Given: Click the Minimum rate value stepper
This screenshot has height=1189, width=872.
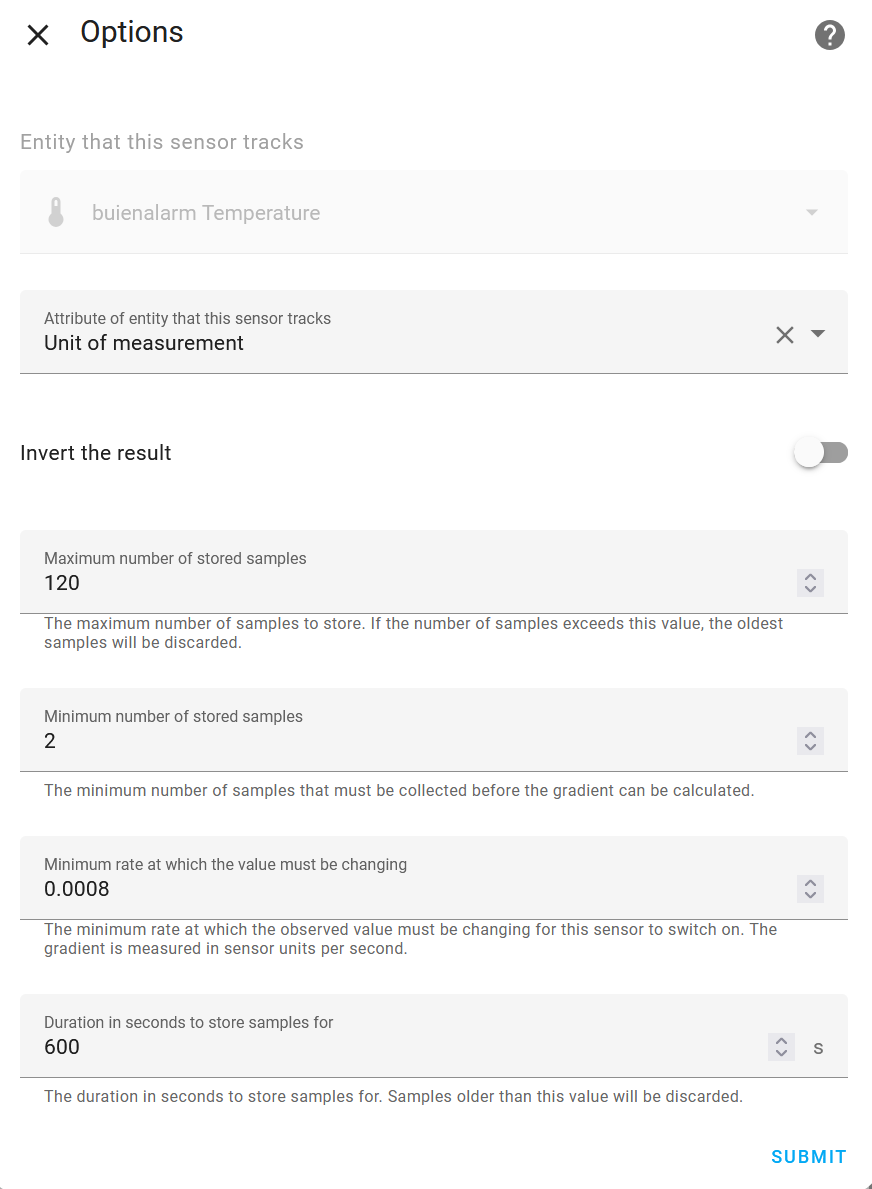Looking at the screenshot, I should pyautogui.click(x=810, y=889).
